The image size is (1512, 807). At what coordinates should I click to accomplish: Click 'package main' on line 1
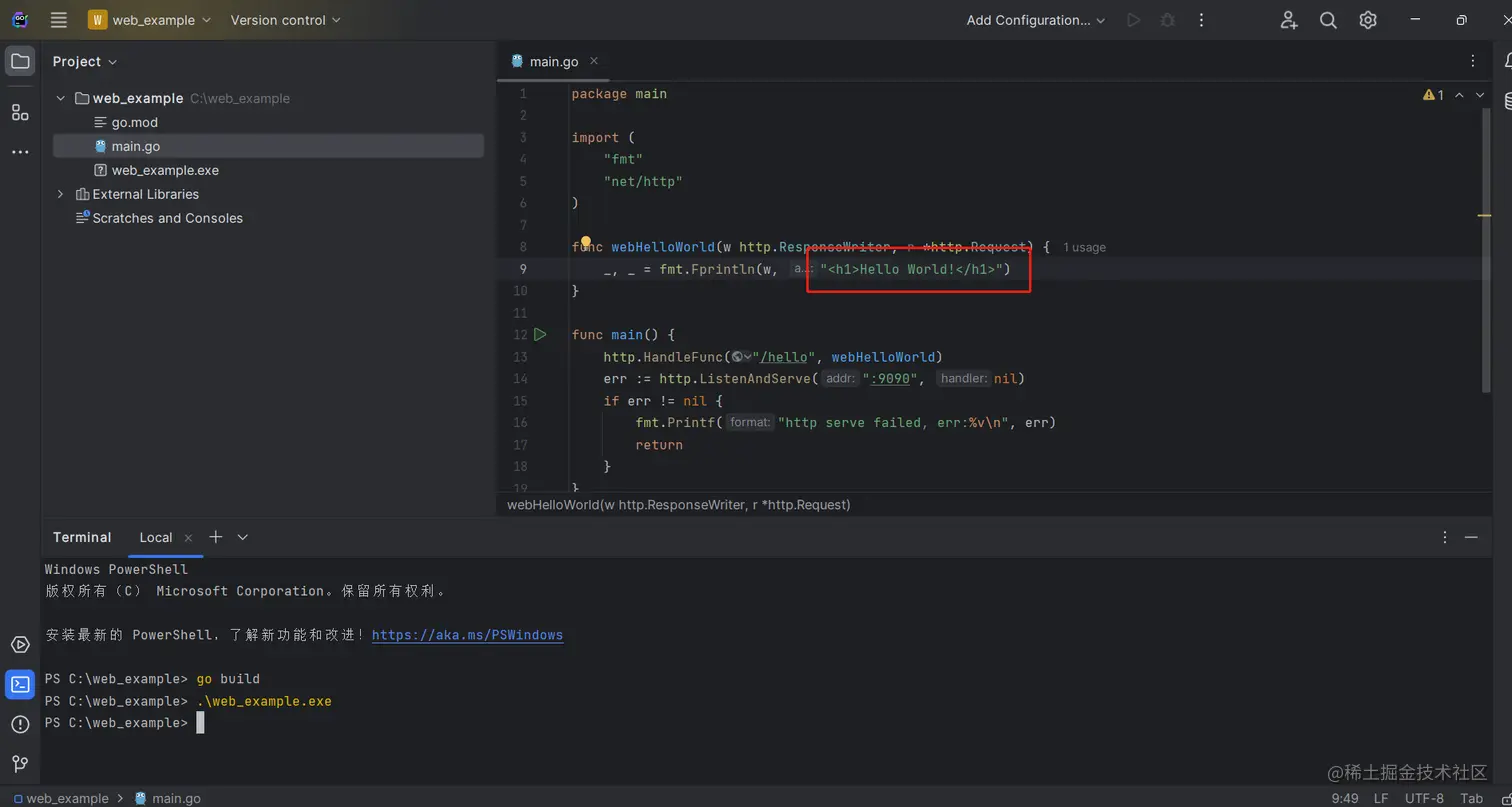click(x=619, y=94)
